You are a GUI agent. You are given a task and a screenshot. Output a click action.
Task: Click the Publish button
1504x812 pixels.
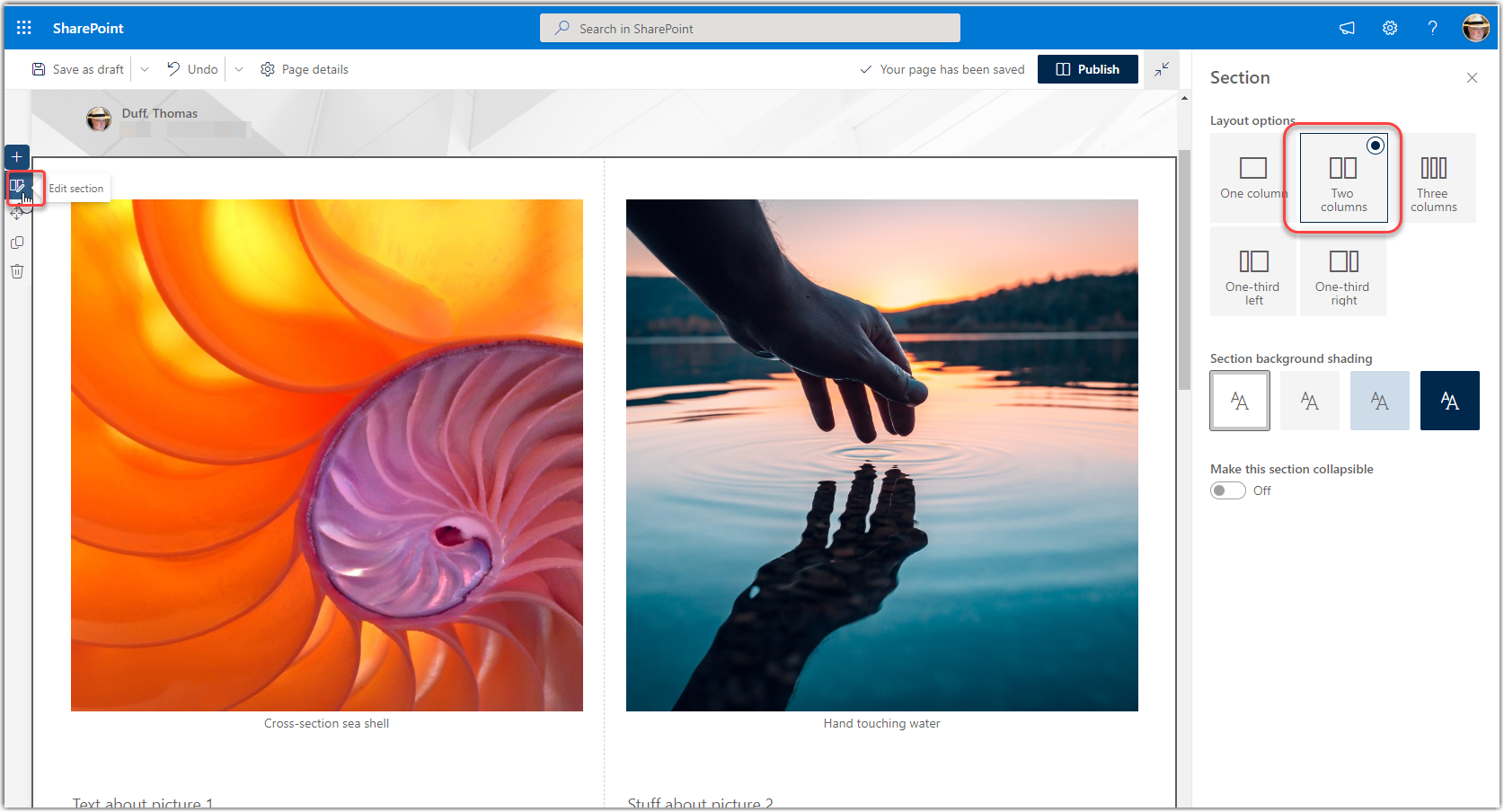[x=1087, y=69]
